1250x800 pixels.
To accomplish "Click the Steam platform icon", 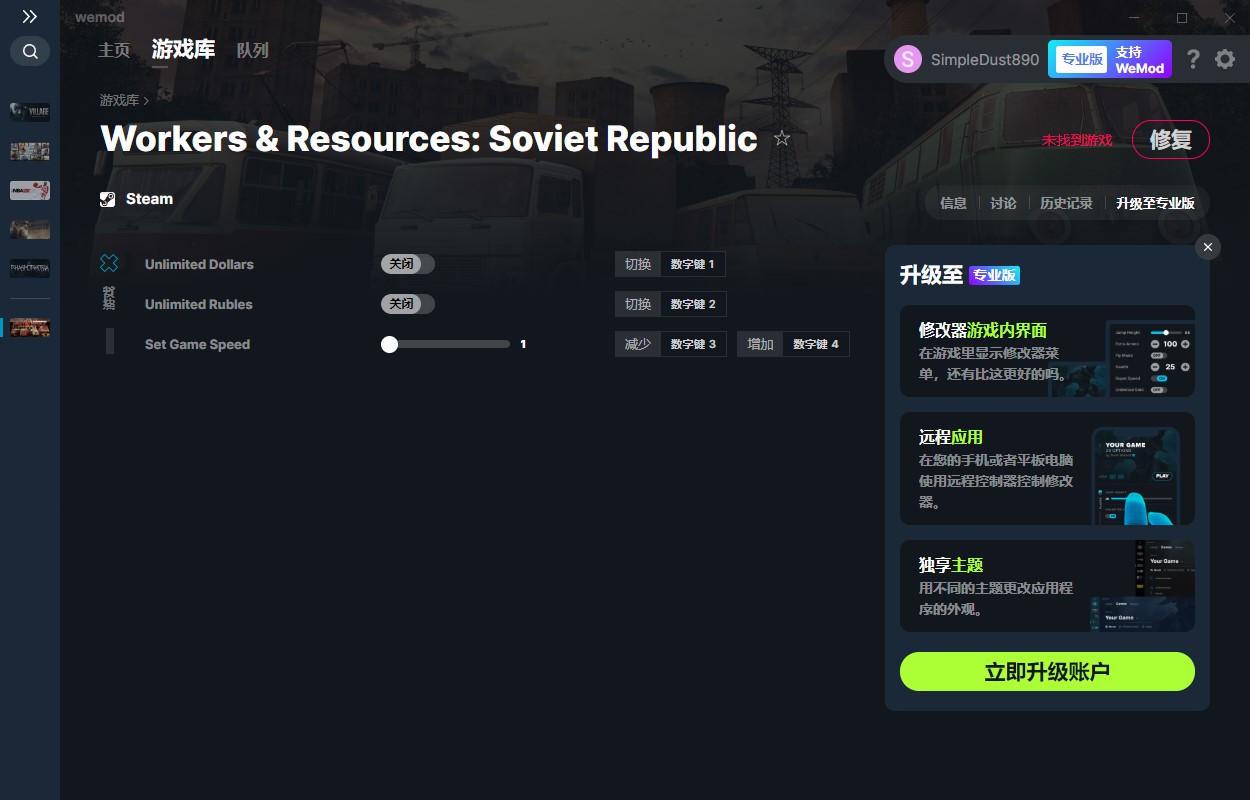I will [x=108, y=199].
